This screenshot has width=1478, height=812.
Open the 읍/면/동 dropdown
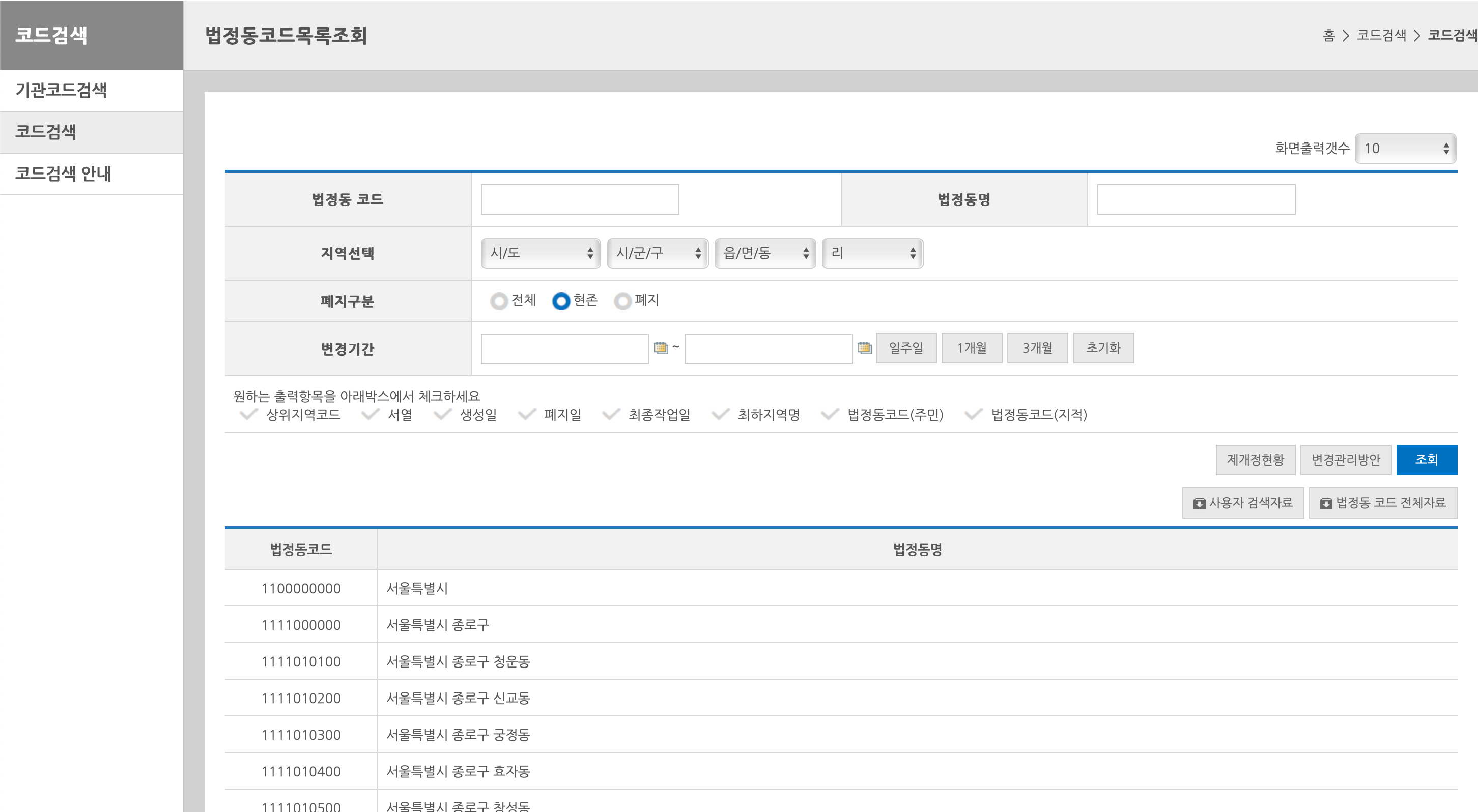(x=765, y=253)
